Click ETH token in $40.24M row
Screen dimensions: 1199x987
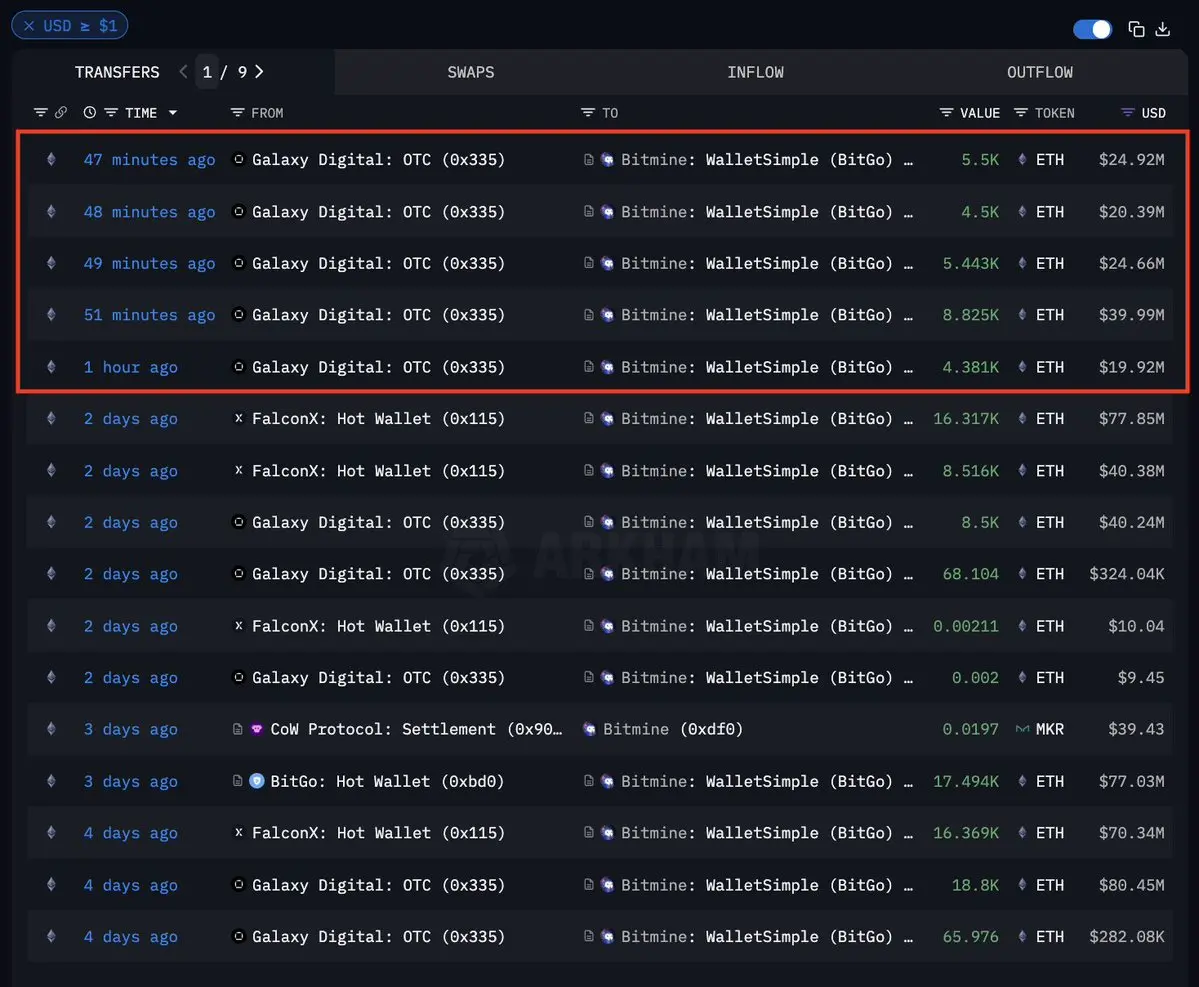pyautogui.click(x=1049, y=522)
